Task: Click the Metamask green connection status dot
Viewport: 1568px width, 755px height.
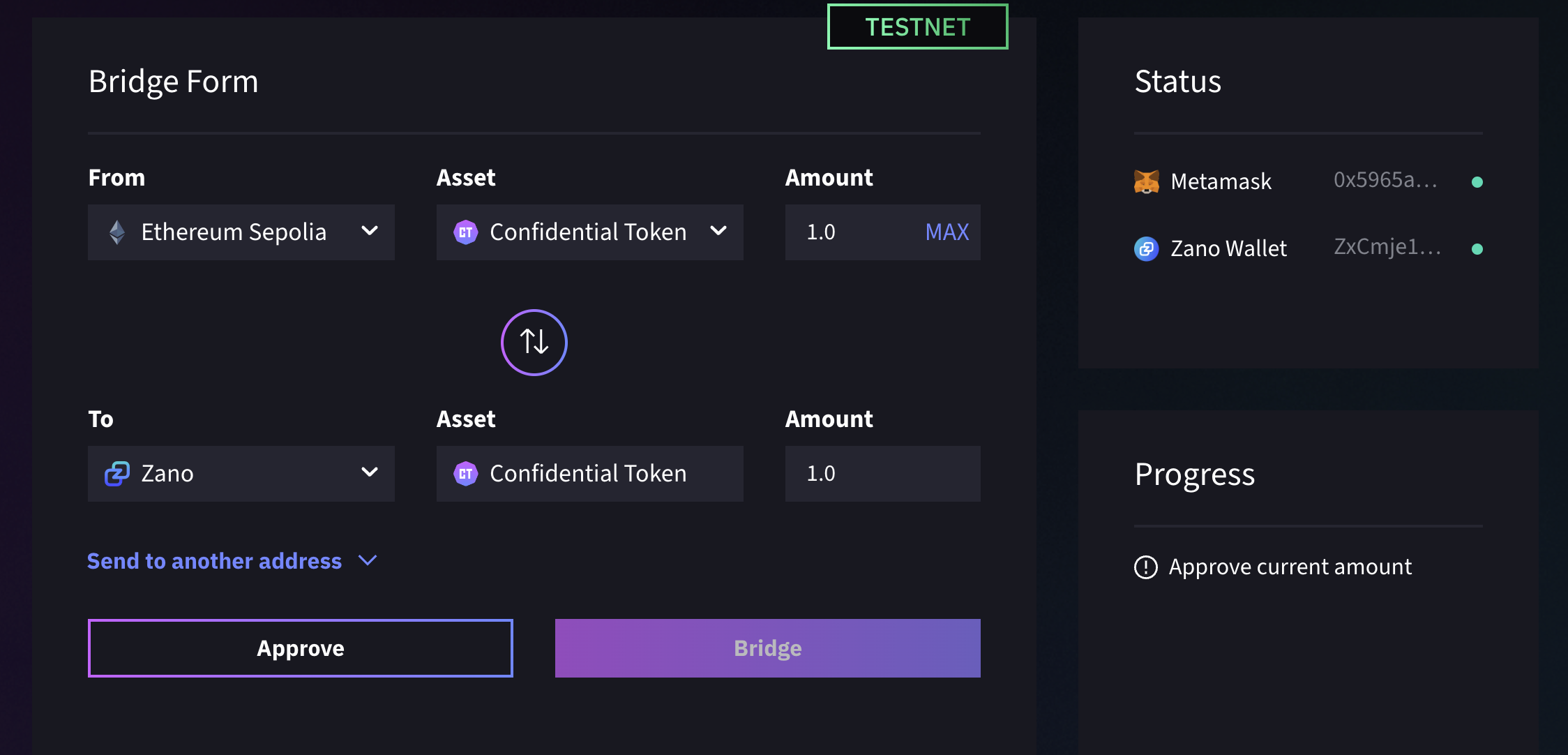Action: [1477, 182]
